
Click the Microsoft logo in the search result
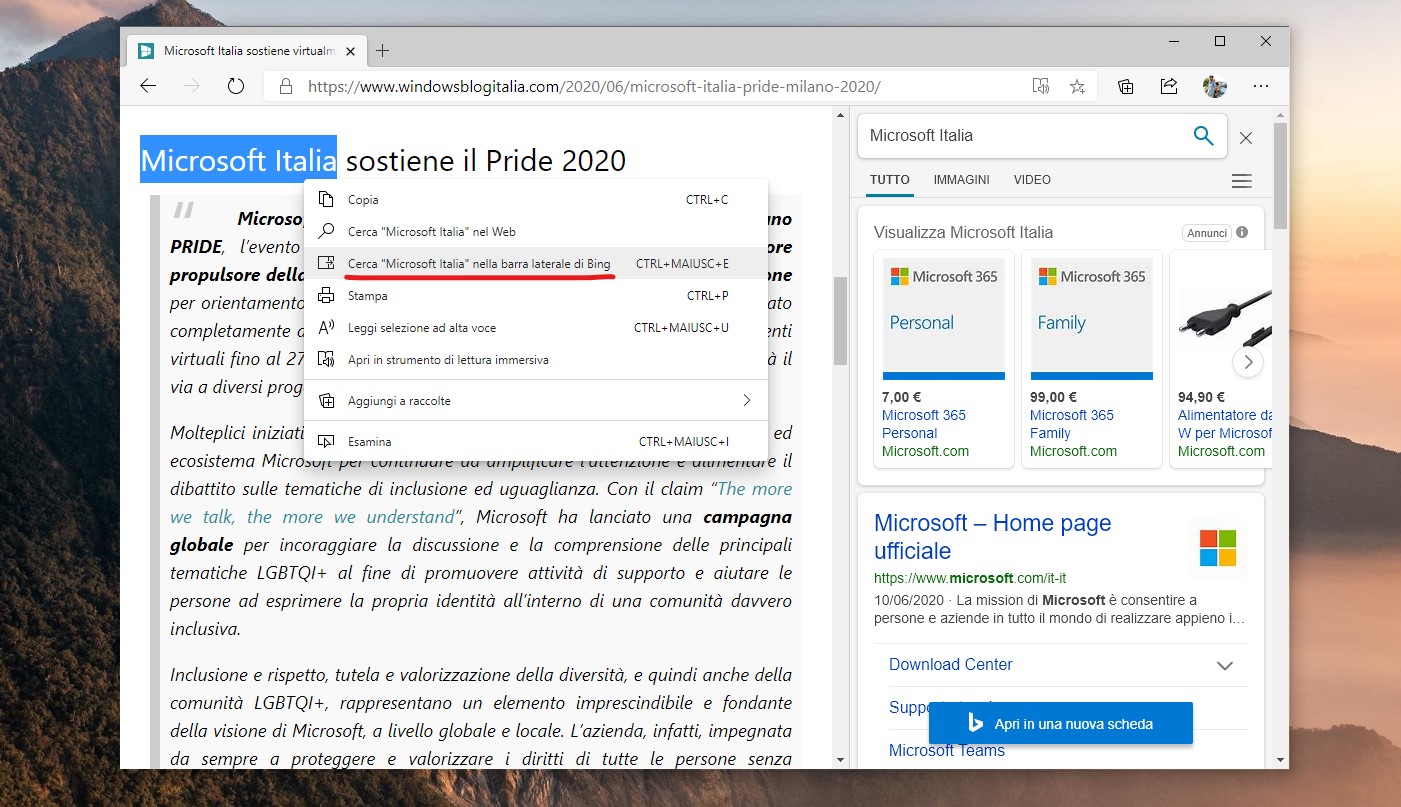(1218, 548)
